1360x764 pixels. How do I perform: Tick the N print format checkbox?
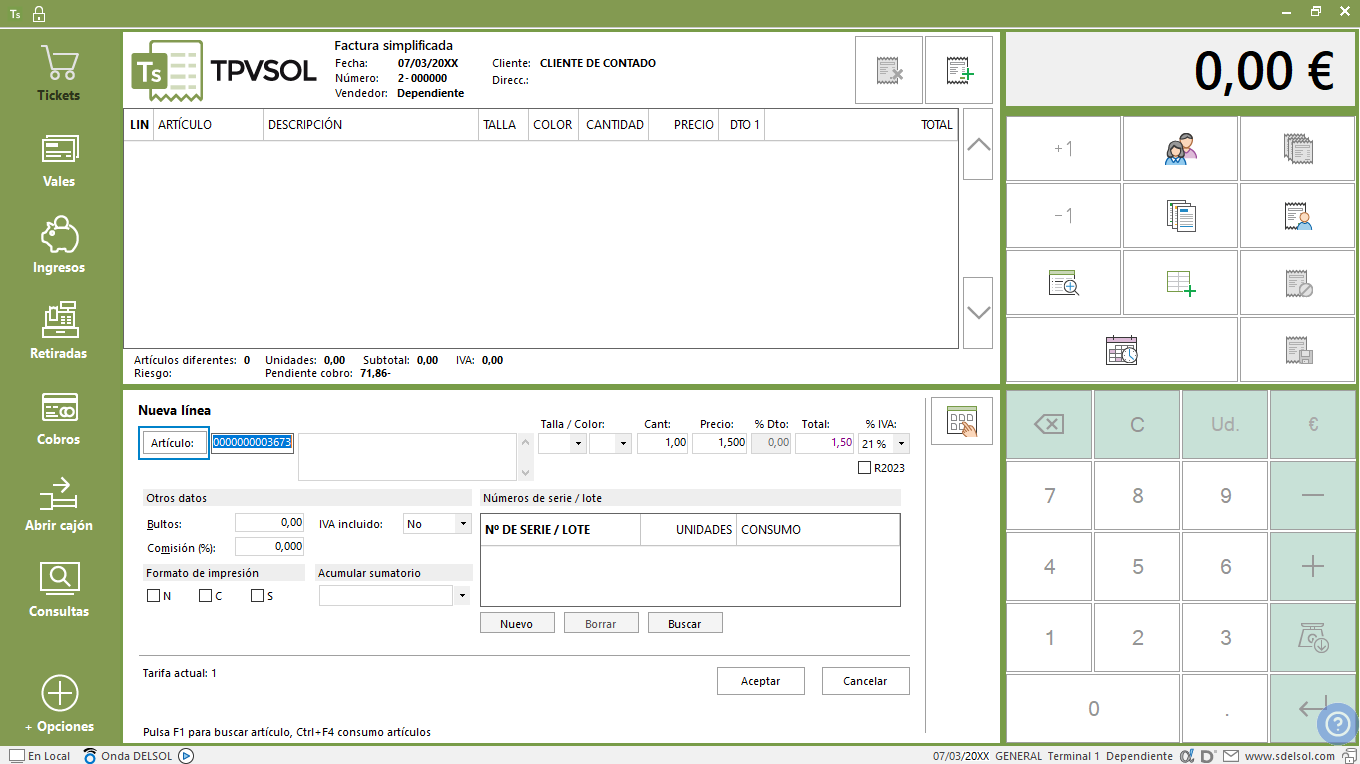153,596
